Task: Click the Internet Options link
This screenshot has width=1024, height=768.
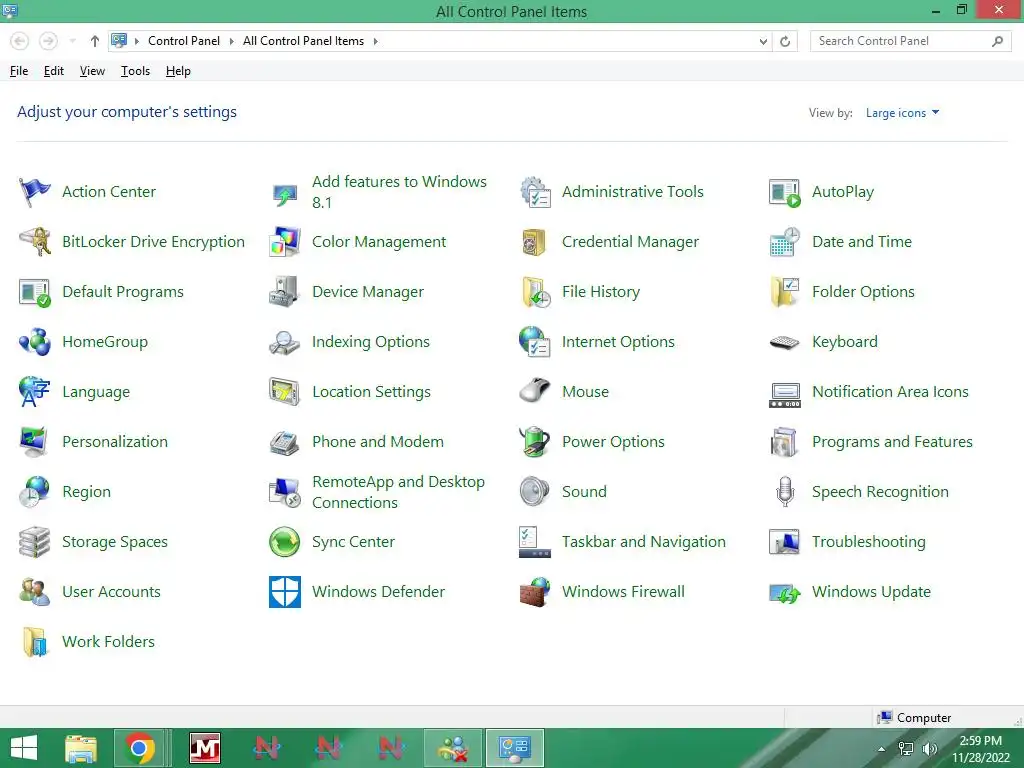Action: coord(618,342)
